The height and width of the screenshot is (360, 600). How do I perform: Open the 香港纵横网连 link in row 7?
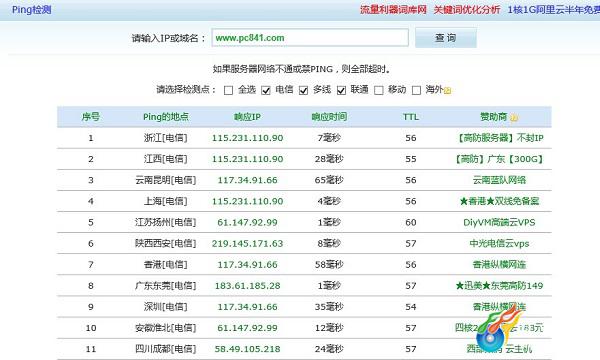(499, 264)
